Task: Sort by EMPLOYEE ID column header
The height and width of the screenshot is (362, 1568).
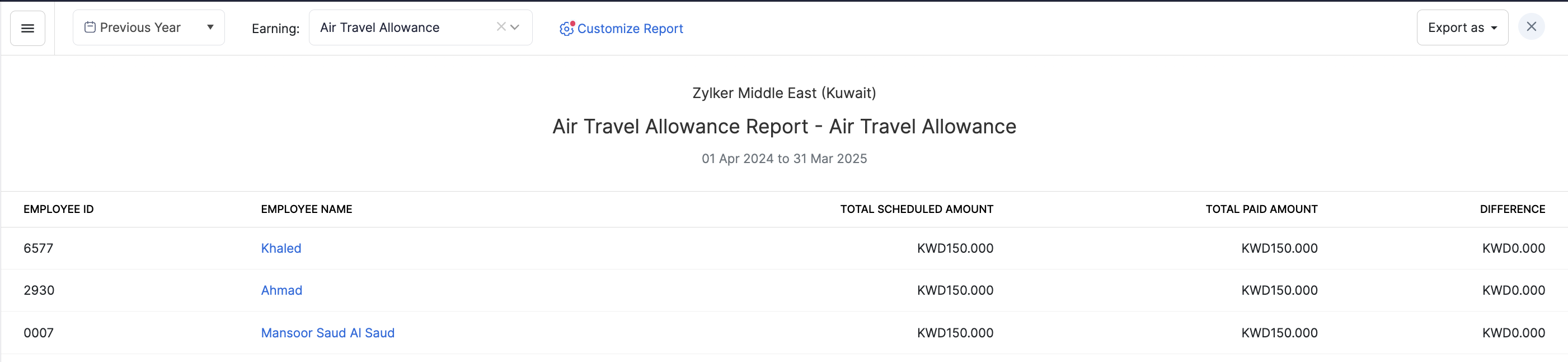Action: click(58, 208)
